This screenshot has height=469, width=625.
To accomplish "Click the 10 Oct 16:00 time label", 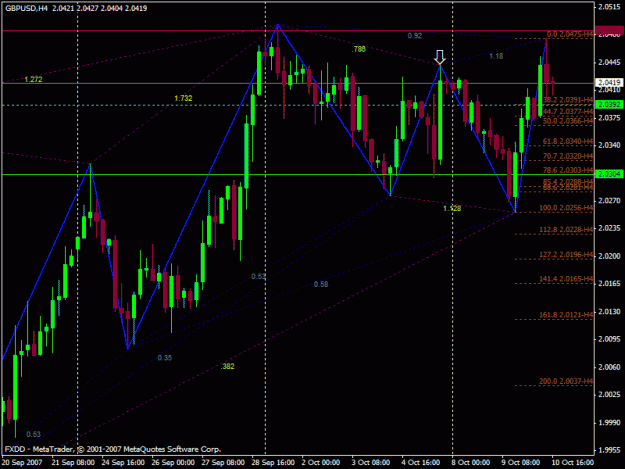I will point(573,463).
